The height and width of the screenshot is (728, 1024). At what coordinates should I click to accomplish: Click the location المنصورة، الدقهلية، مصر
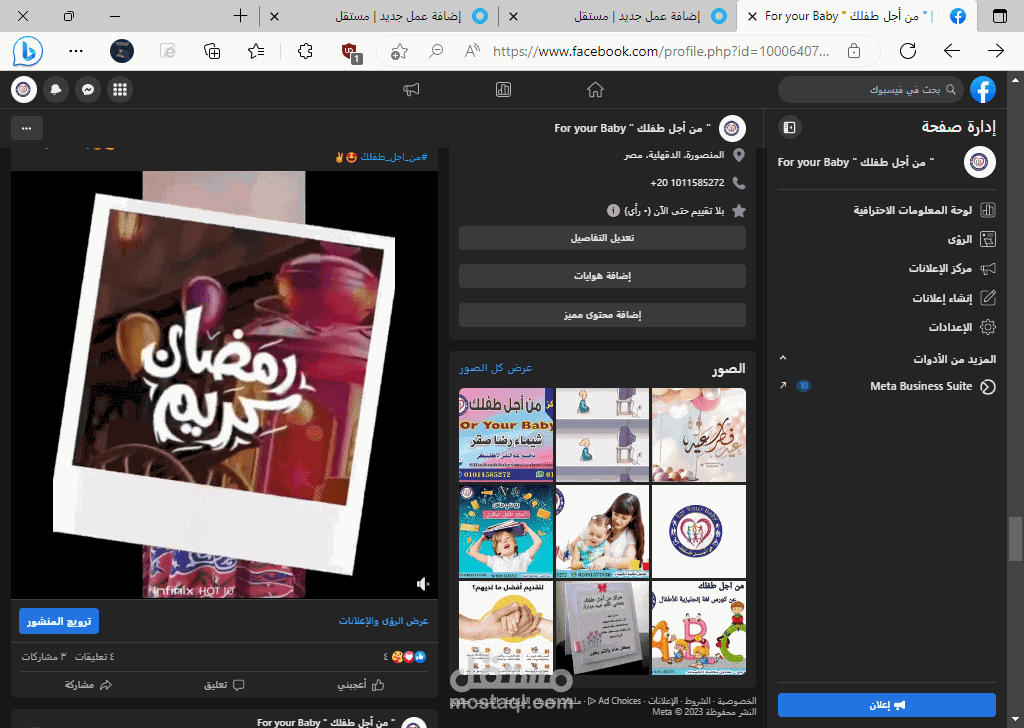(x=674, y=155)
